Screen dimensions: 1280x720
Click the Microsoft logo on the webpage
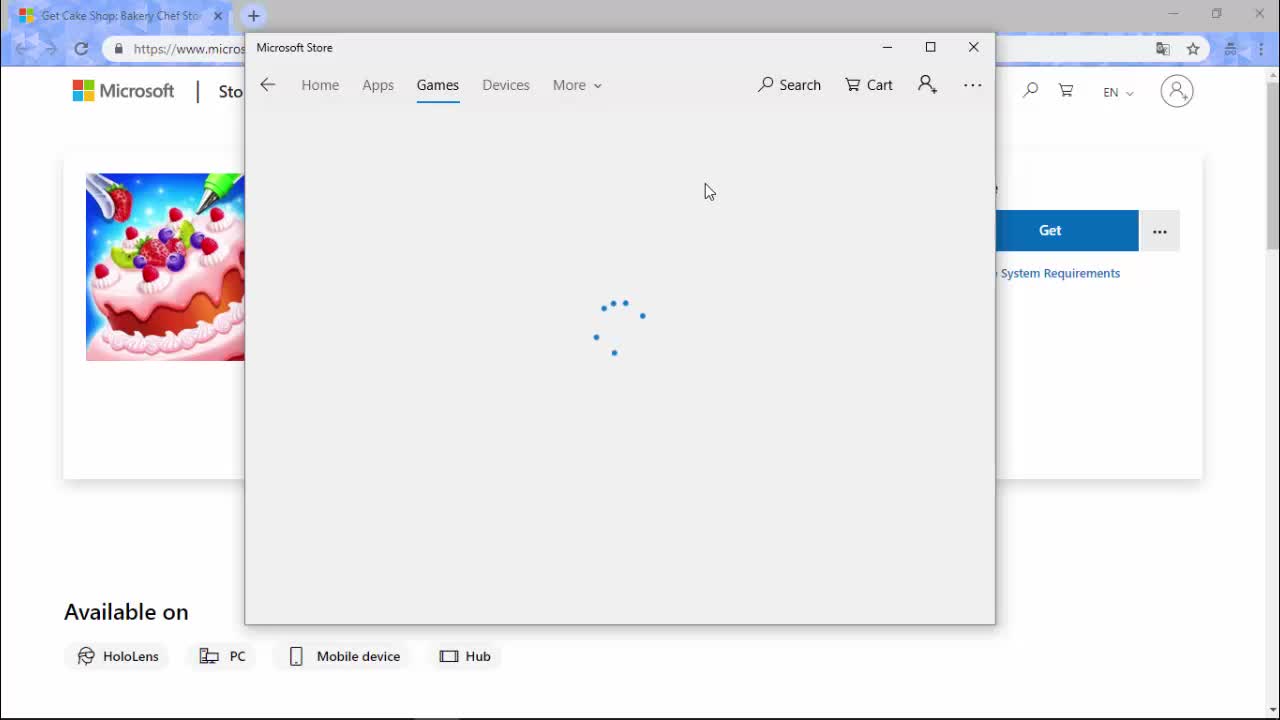[124, 91]
